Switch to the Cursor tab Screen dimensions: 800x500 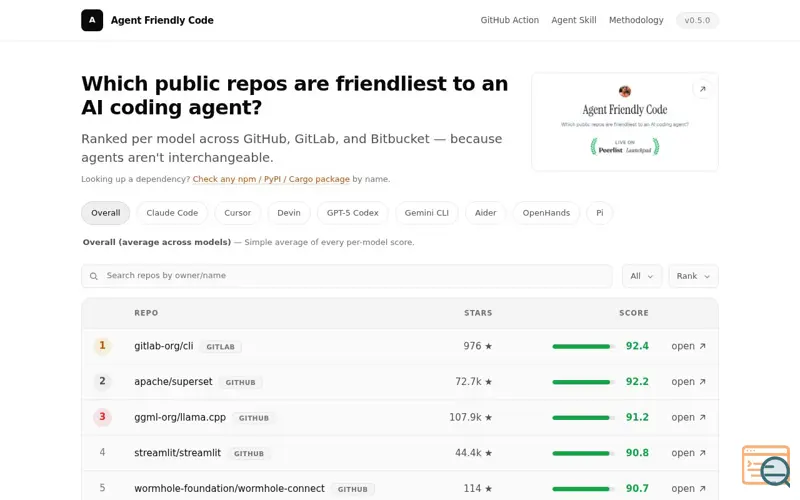pos(238,213)
